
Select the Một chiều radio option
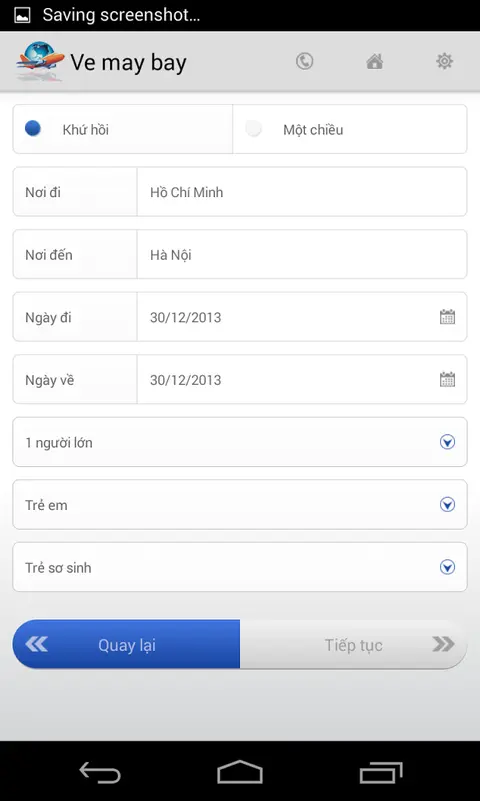click(x=350, y=129)
